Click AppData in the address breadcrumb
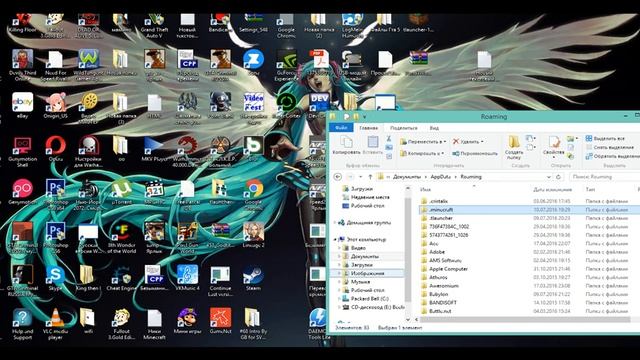Screen dimensions: 640x360 click(x=441, y=177)
